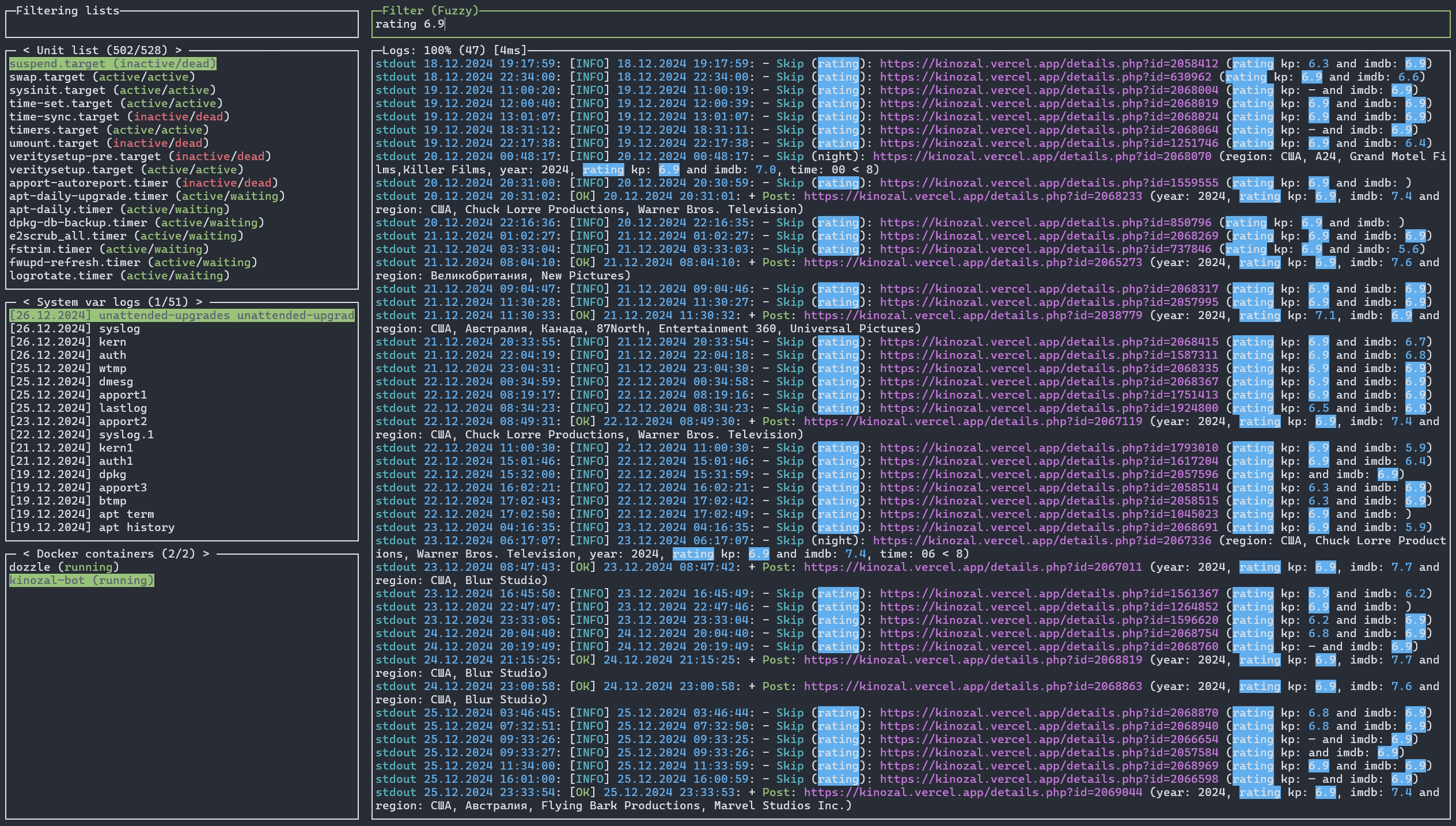Open kinozal link with id=2038779
The height and width of the screenshot is (826, 1456).
[973, 316]
